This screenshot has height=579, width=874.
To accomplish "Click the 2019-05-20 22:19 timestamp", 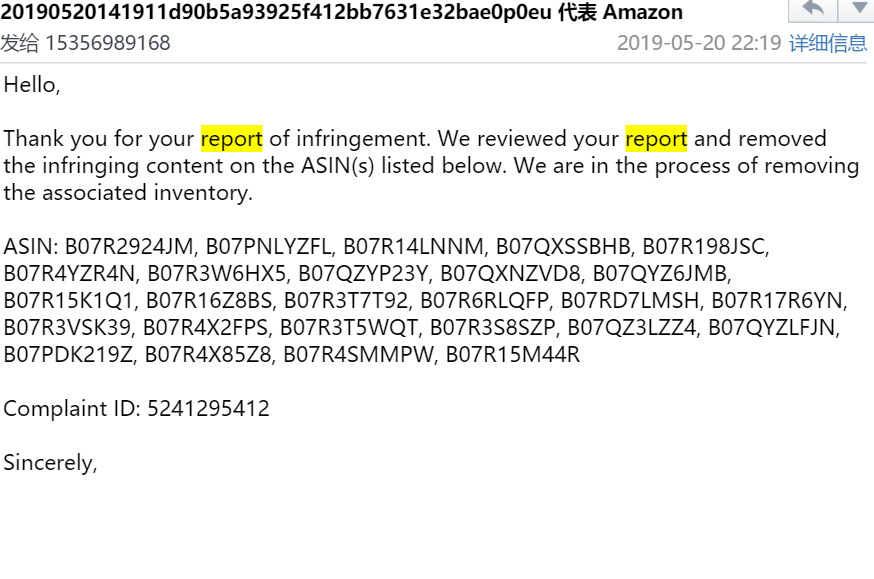I will (699, 43).
